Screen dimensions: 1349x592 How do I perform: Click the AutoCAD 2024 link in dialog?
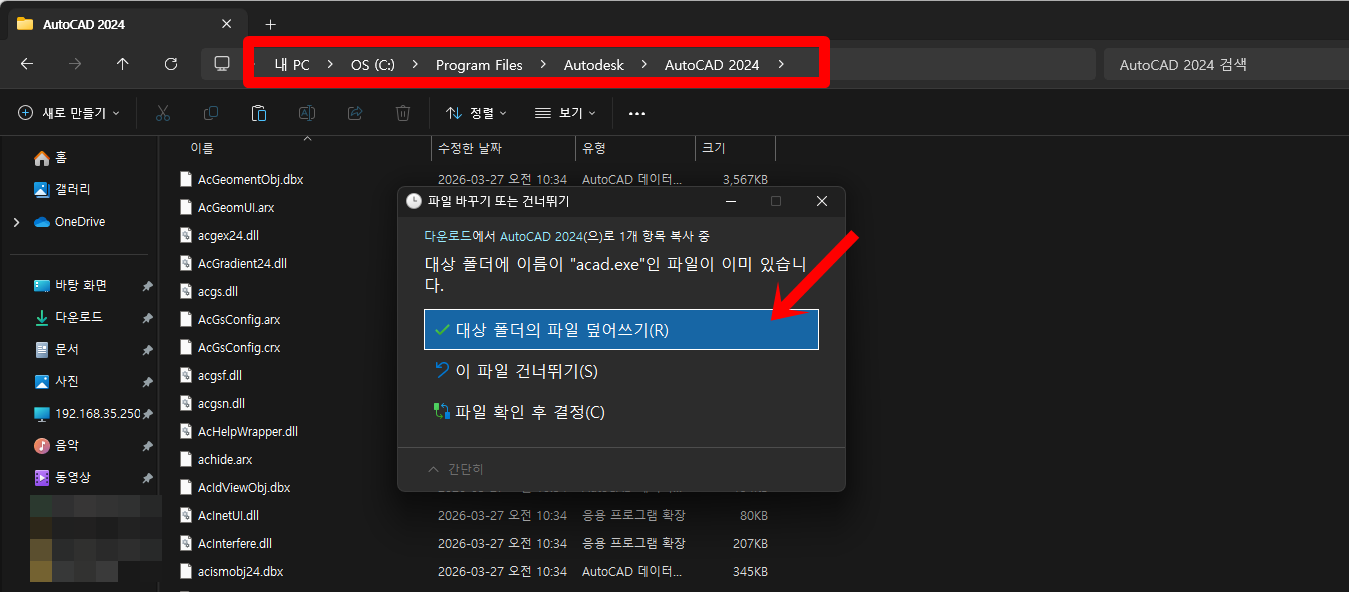[542, 236]
